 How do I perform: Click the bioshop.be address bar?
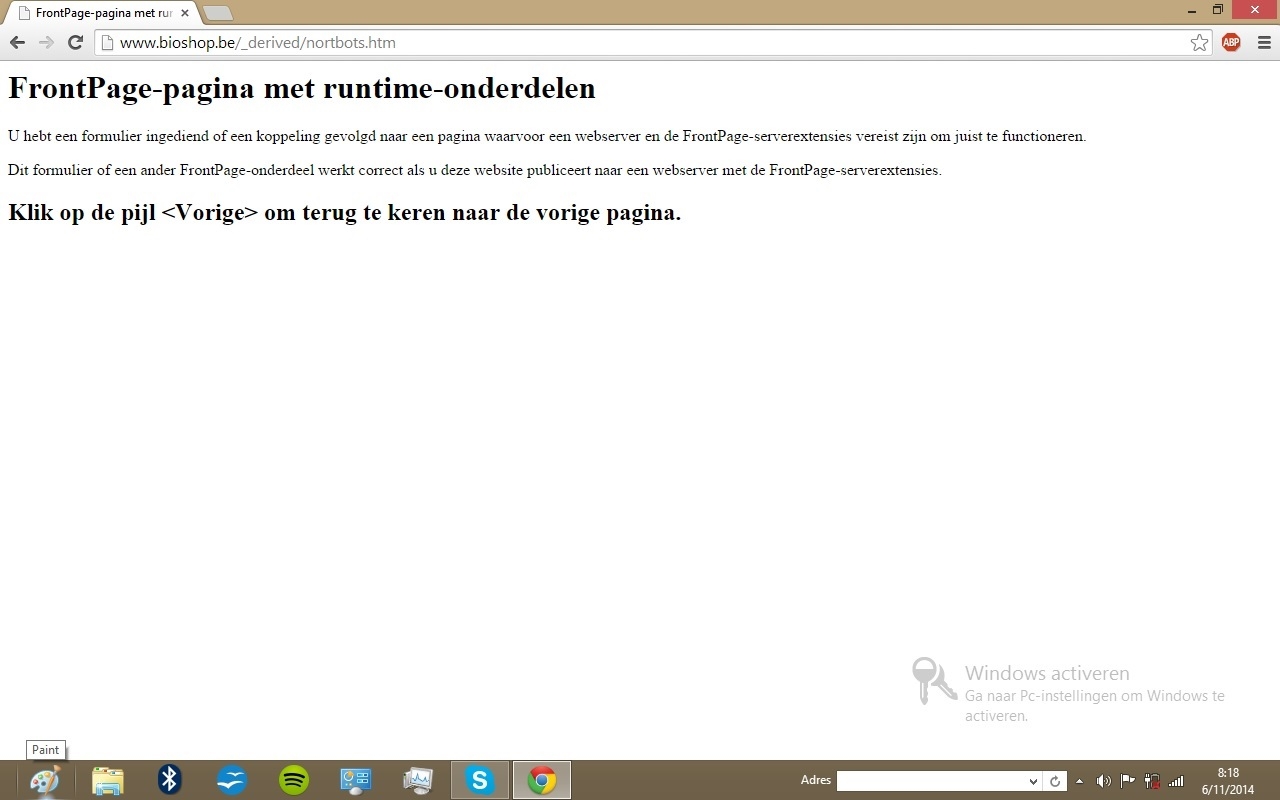pyautogui.click(x=640, y=43)
